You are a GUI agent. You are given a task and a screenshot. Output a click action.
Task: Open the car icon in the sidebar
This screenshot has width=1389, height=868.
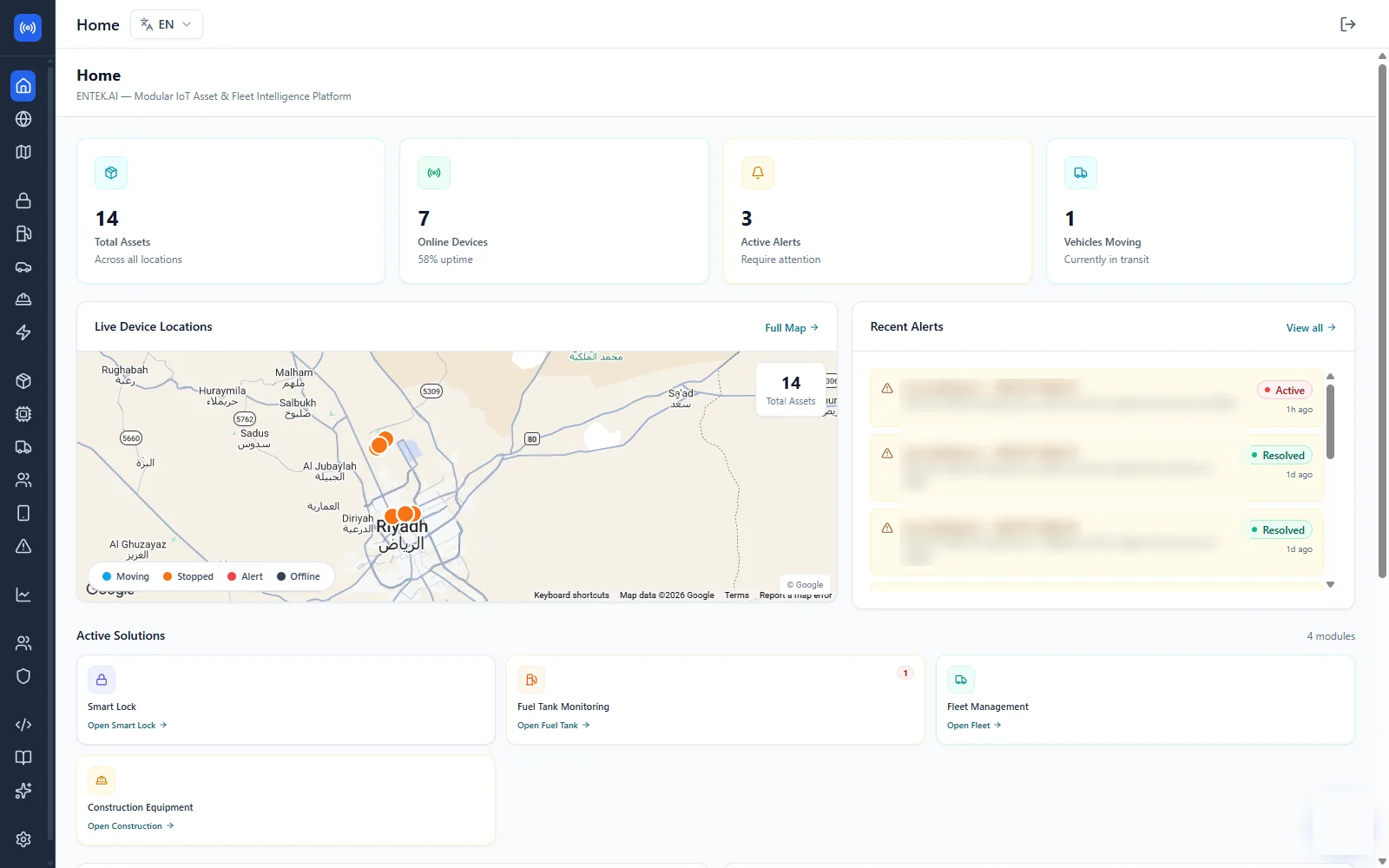coord(23,266)
